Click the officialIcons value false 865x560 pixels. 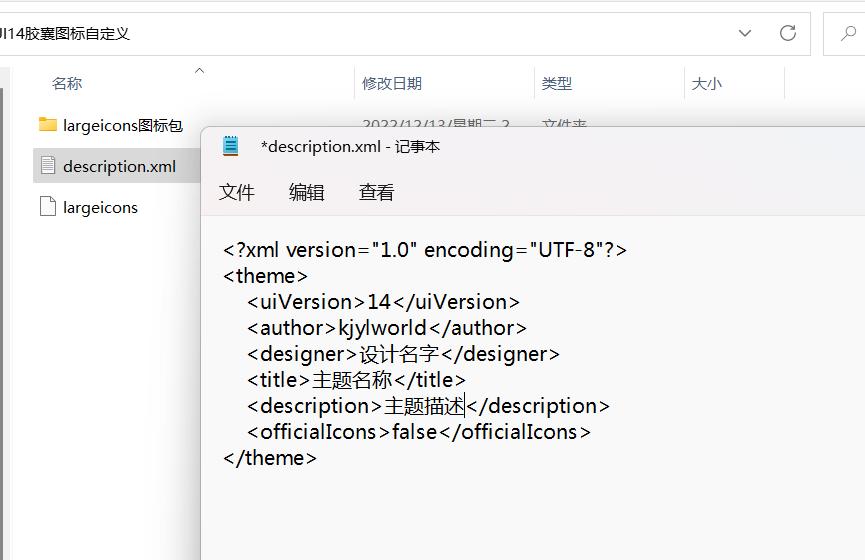414,432
